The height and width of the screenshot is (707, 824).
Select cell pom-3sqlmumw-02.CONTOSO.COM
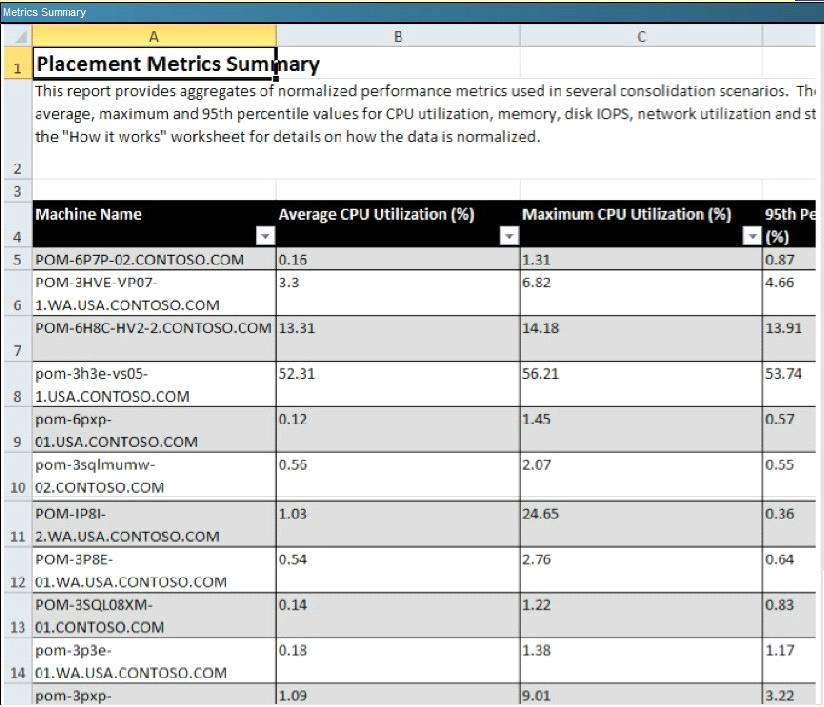(x=154, y=476)
